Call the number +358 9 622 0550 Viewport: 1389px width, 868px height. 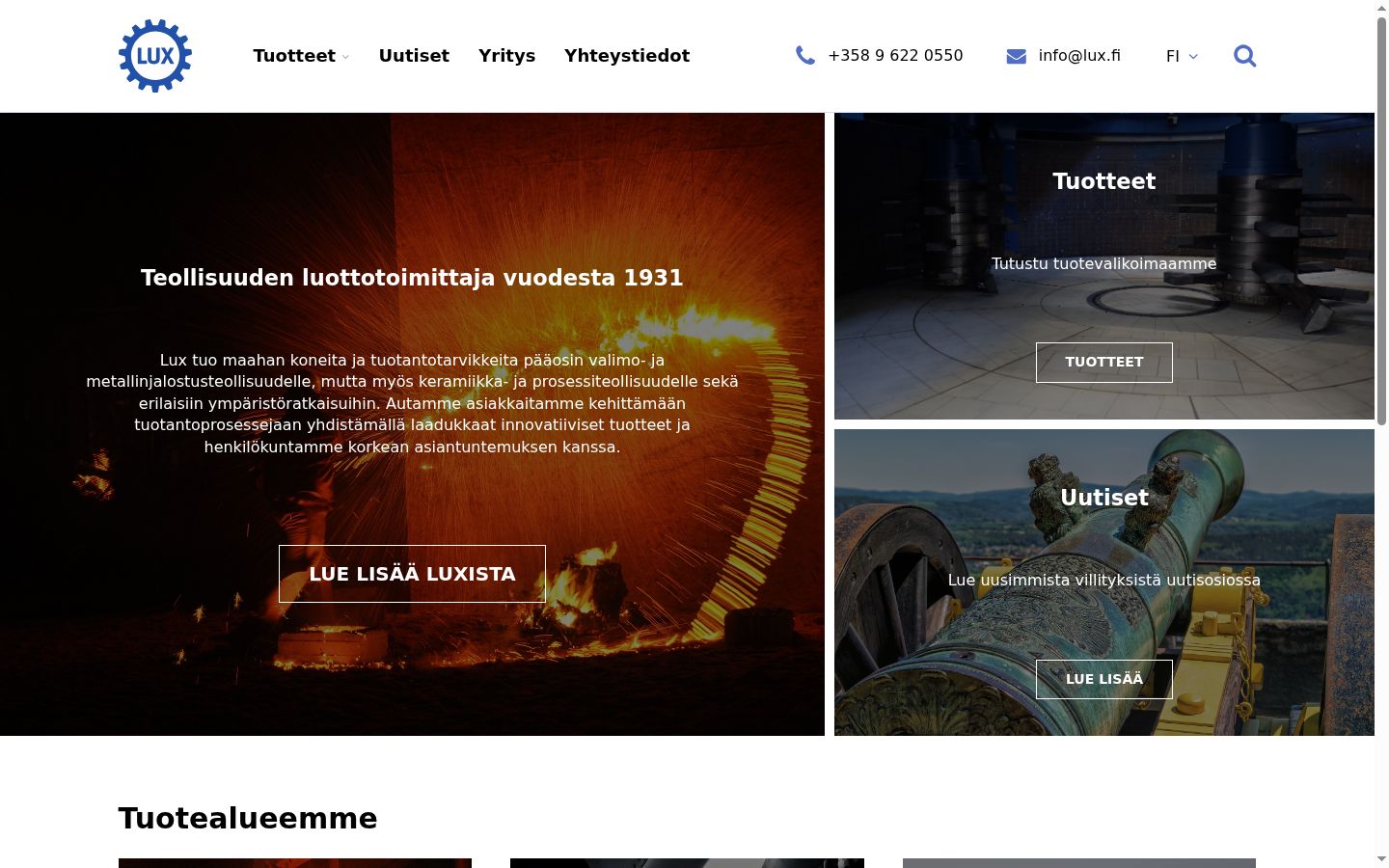(x=895, y=56)
